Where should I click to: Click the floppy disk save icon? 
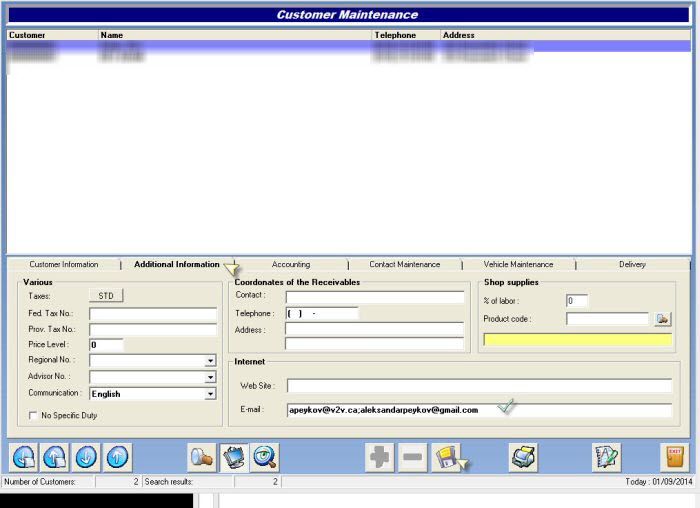(x=446, y=457)
